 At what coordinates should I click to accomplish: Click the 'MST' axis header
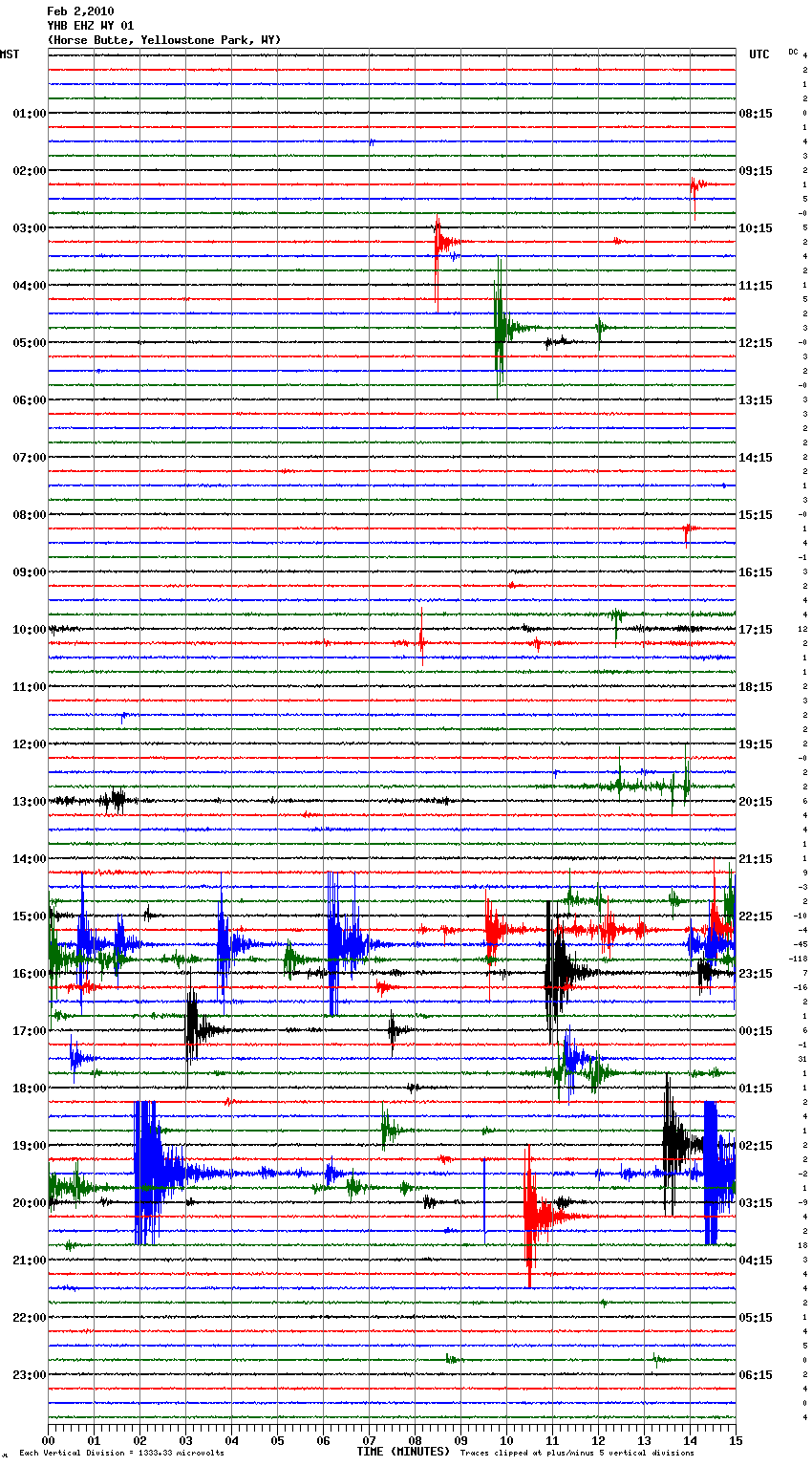pyautogui.click(x=10, y=54)
